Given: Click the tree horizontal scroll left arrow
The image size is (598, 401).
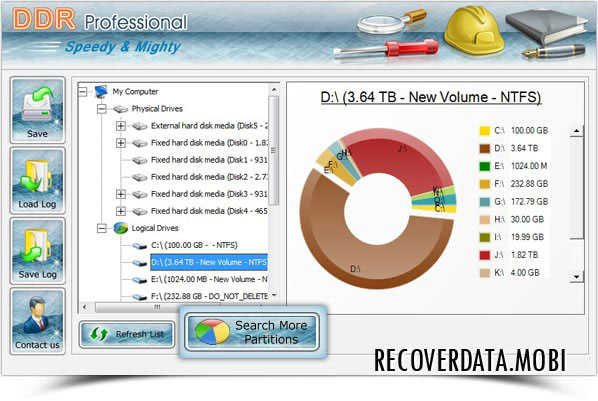Looking at the screenshot, I should tap(85, 307).
